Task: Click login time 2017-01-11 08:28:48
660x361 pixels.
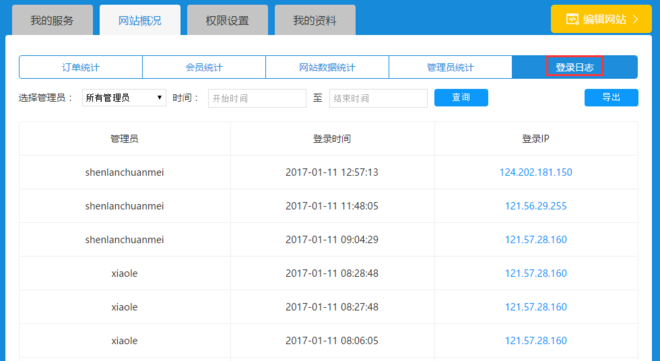Action: 332,273
